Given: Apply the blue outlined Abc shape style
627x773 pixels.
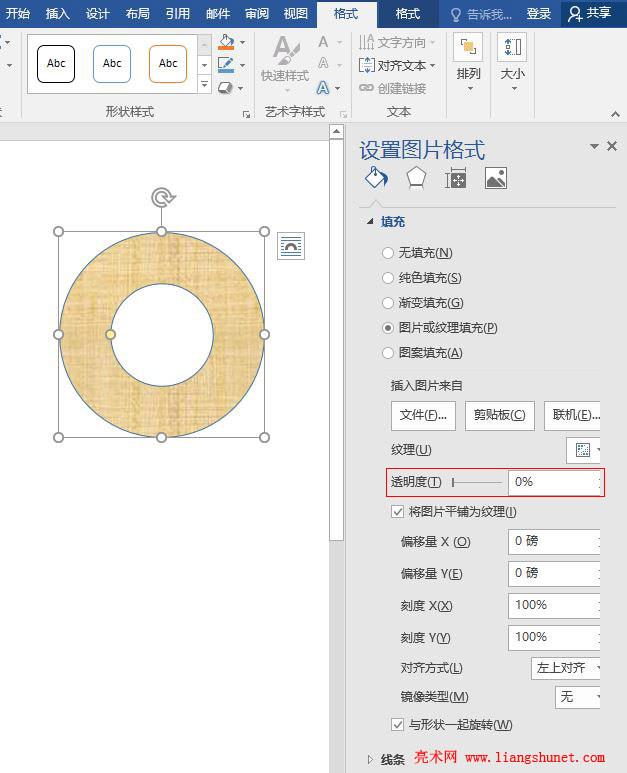Looking at the screenshot, I should click(112, 64).
